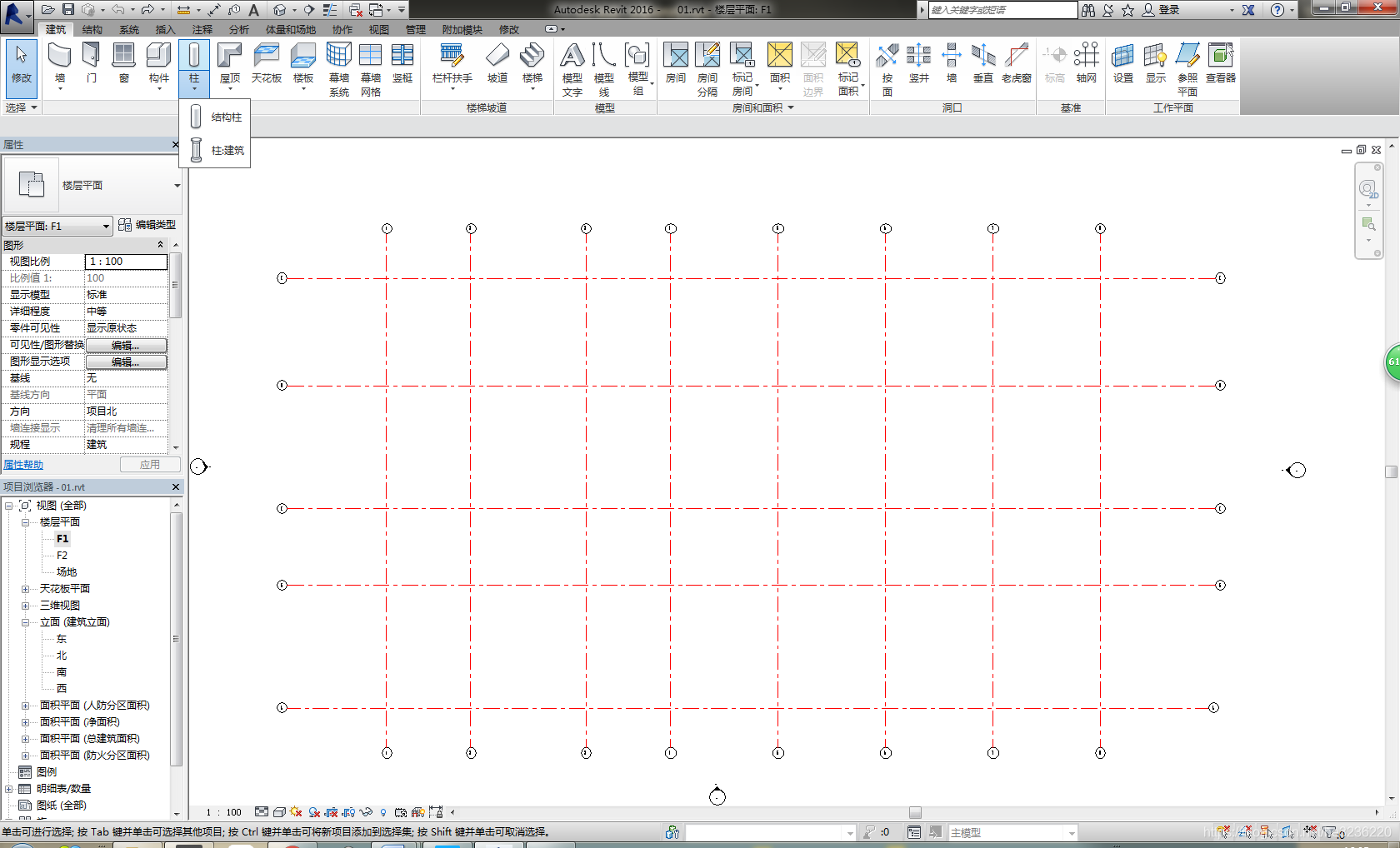
Task: Switch to the Manage (管理) ribbon tab
Action: (416, 29)
